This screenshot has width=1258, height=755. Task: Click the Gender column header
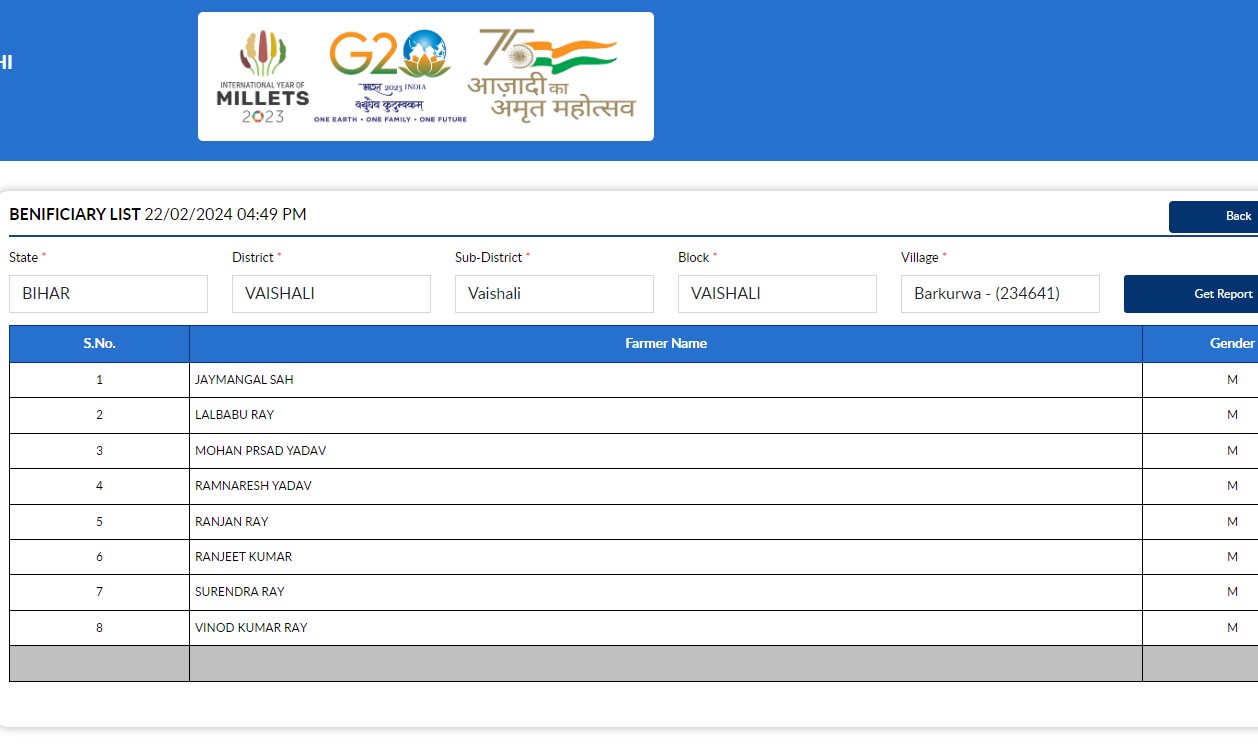1231,344
